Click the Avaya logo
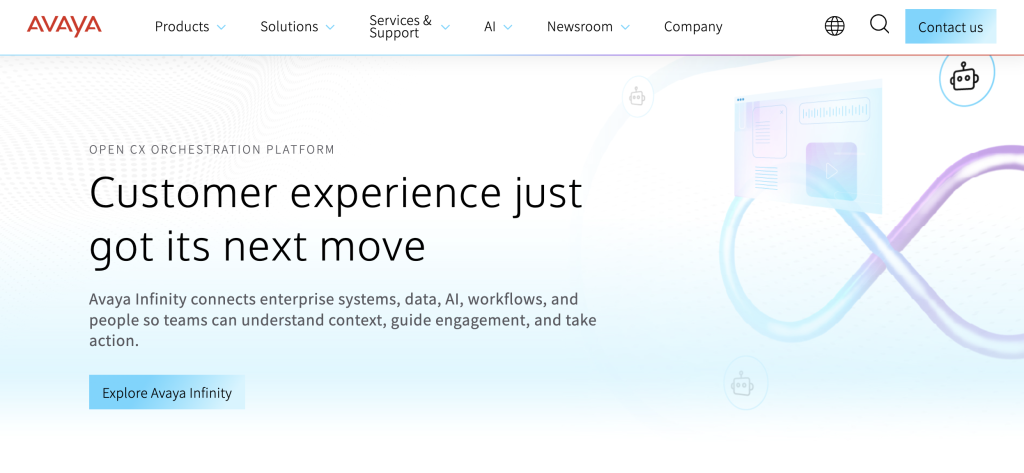 (x=64, y=26)
